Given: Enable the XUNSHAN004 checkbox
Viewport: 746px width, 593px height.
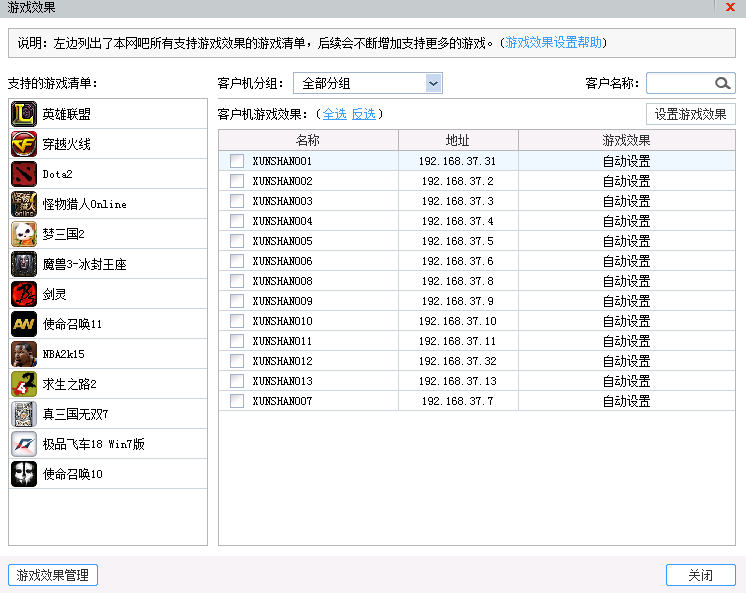Looking at the screenshot, I should [237, 221].
